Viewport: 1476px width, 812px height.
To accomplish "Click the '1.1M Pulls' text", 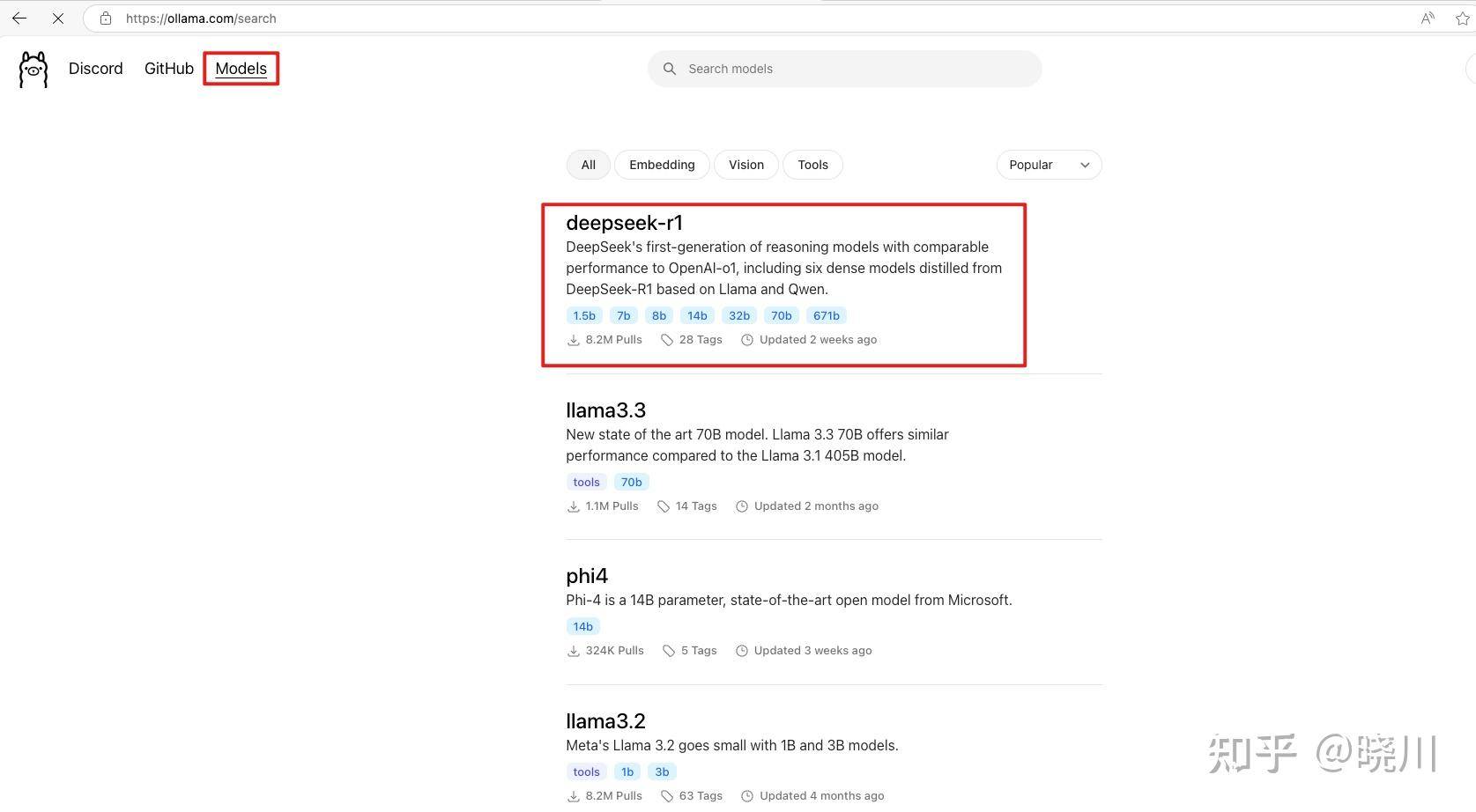I will tap(612, 506).
